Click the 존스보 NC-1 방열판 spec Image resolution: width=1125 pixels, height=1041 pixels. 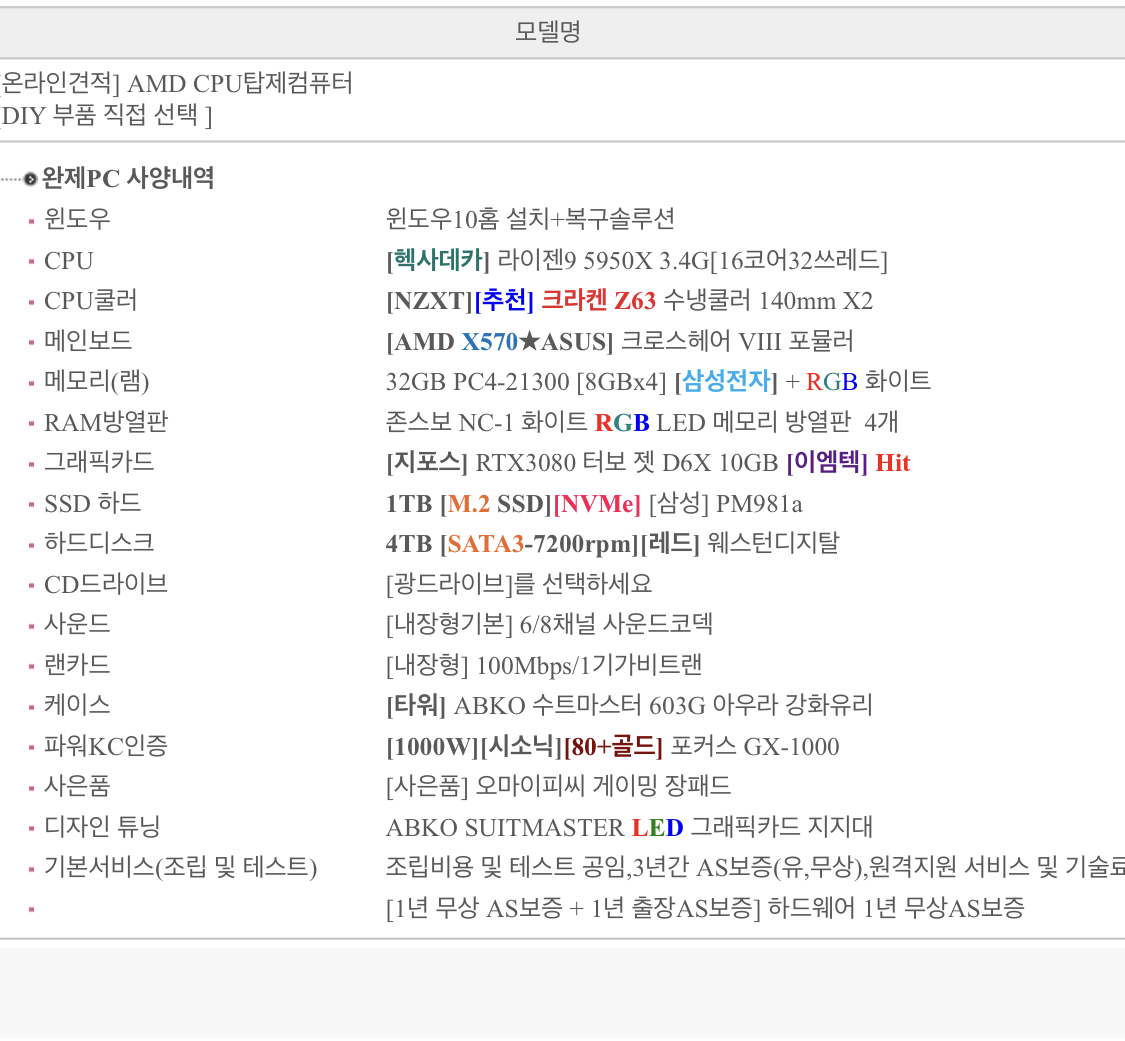coord(641,422)
